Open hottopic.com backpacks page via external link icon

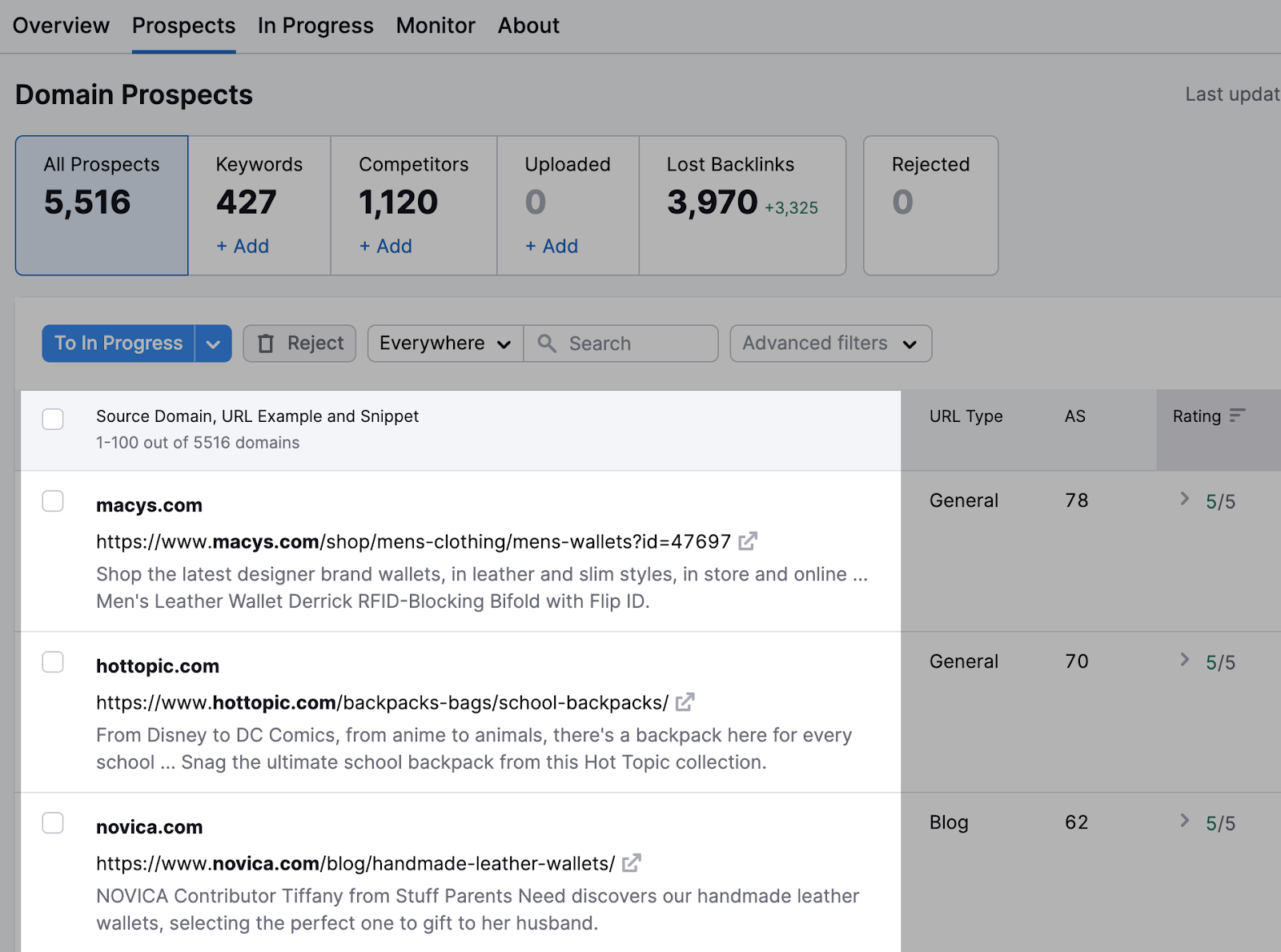[685, 702]
